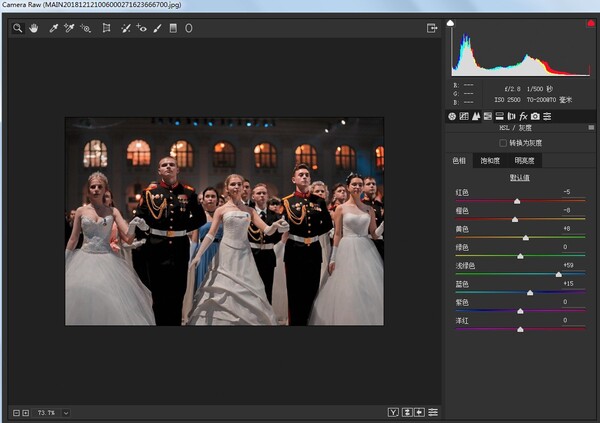600x423 pixels.
Task: Select the Spot Removal tool
Action: (126, 28)
